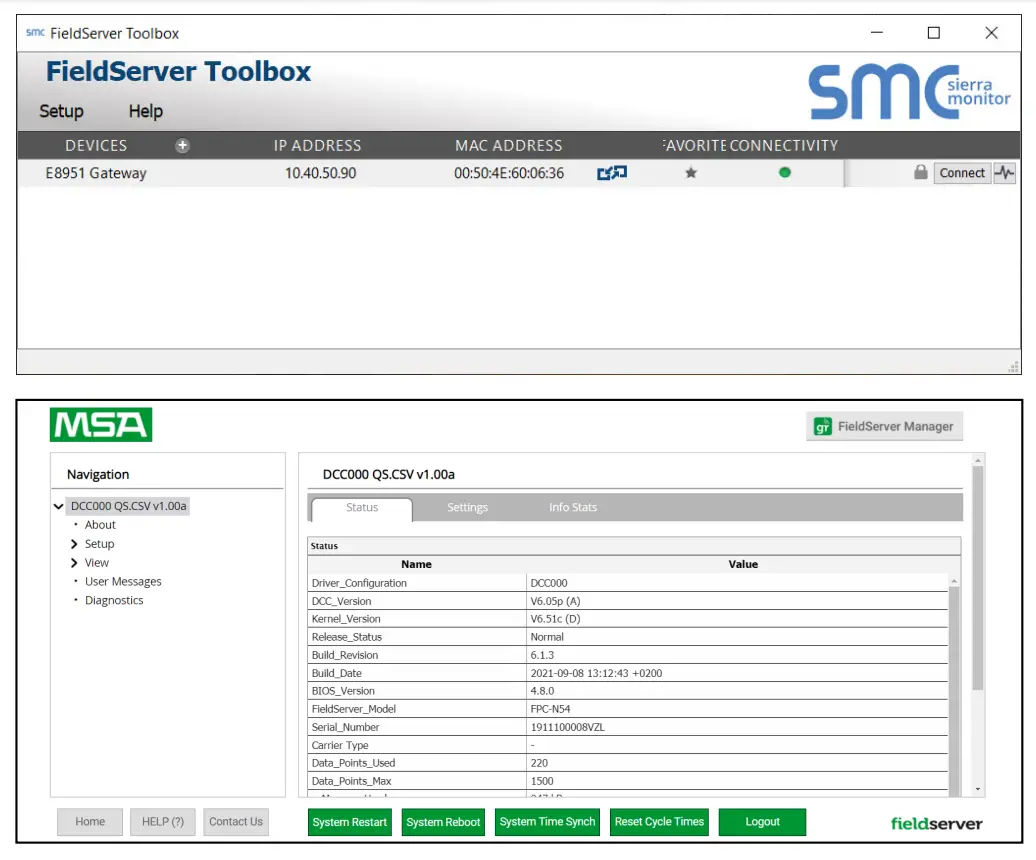Viewport: 1036px width, 860px height.
Task: Select DCC000 QS.CSV v1.00a navigation item
Action: pos(128,506)
